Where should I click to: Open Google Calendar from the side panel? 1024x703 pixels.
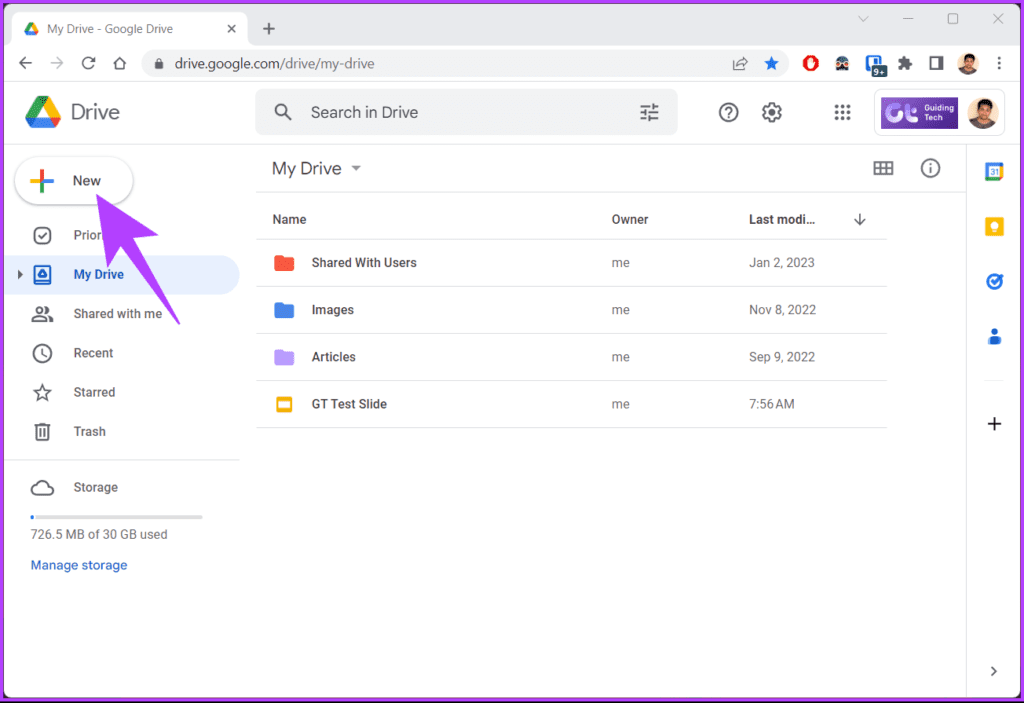993,172
